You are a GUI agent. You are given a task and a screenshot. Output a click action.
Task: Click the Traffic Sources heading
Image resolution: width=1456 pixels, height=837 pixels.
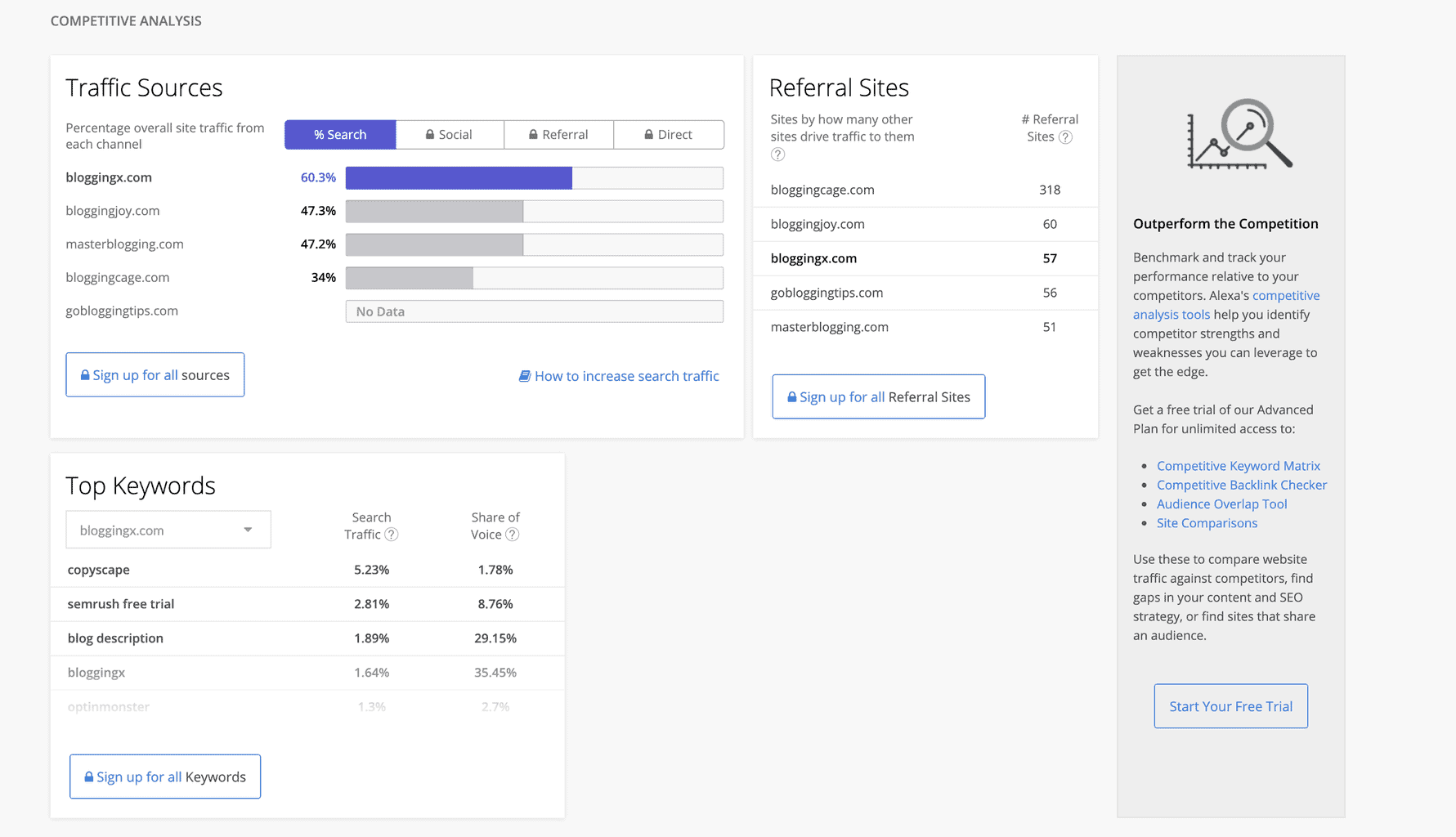click(x=144, y=87)
